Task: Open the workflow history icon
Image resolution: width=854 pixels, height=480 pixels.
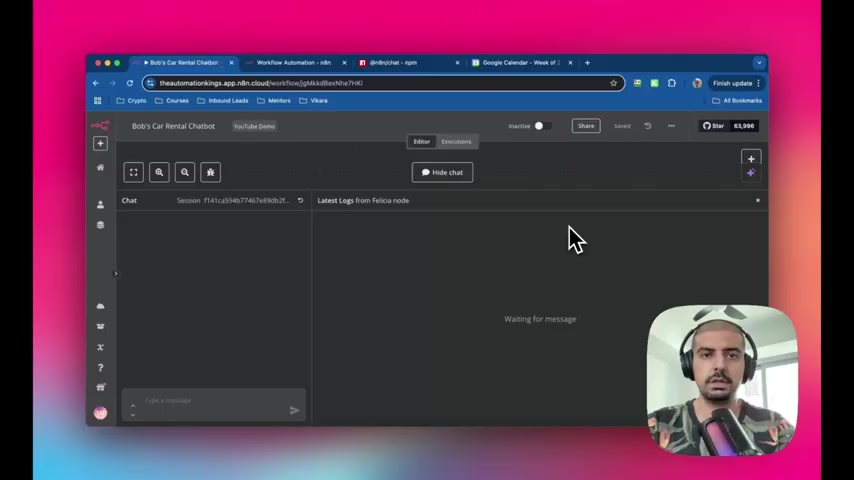Action: 648,126
